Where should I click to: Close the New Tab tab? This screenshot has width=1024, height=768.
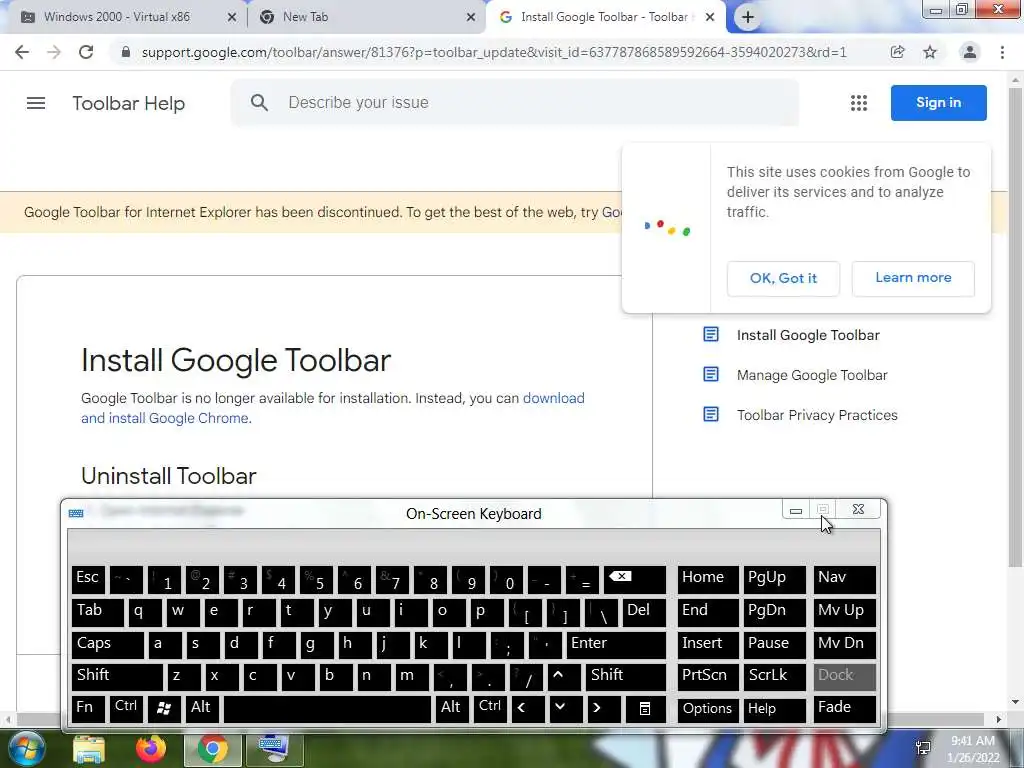pyautogui.click(x=471, y=18)
